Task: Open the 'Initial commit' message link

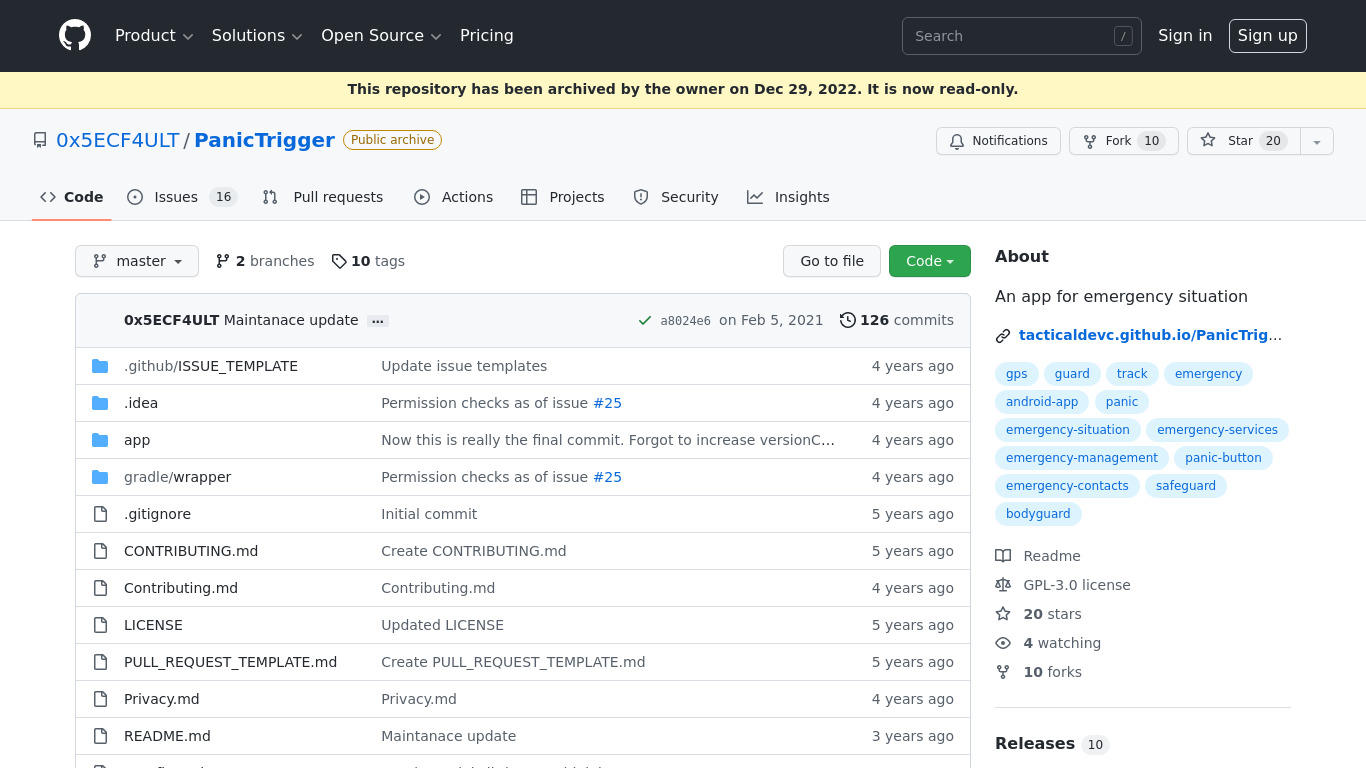Action: 429,514
